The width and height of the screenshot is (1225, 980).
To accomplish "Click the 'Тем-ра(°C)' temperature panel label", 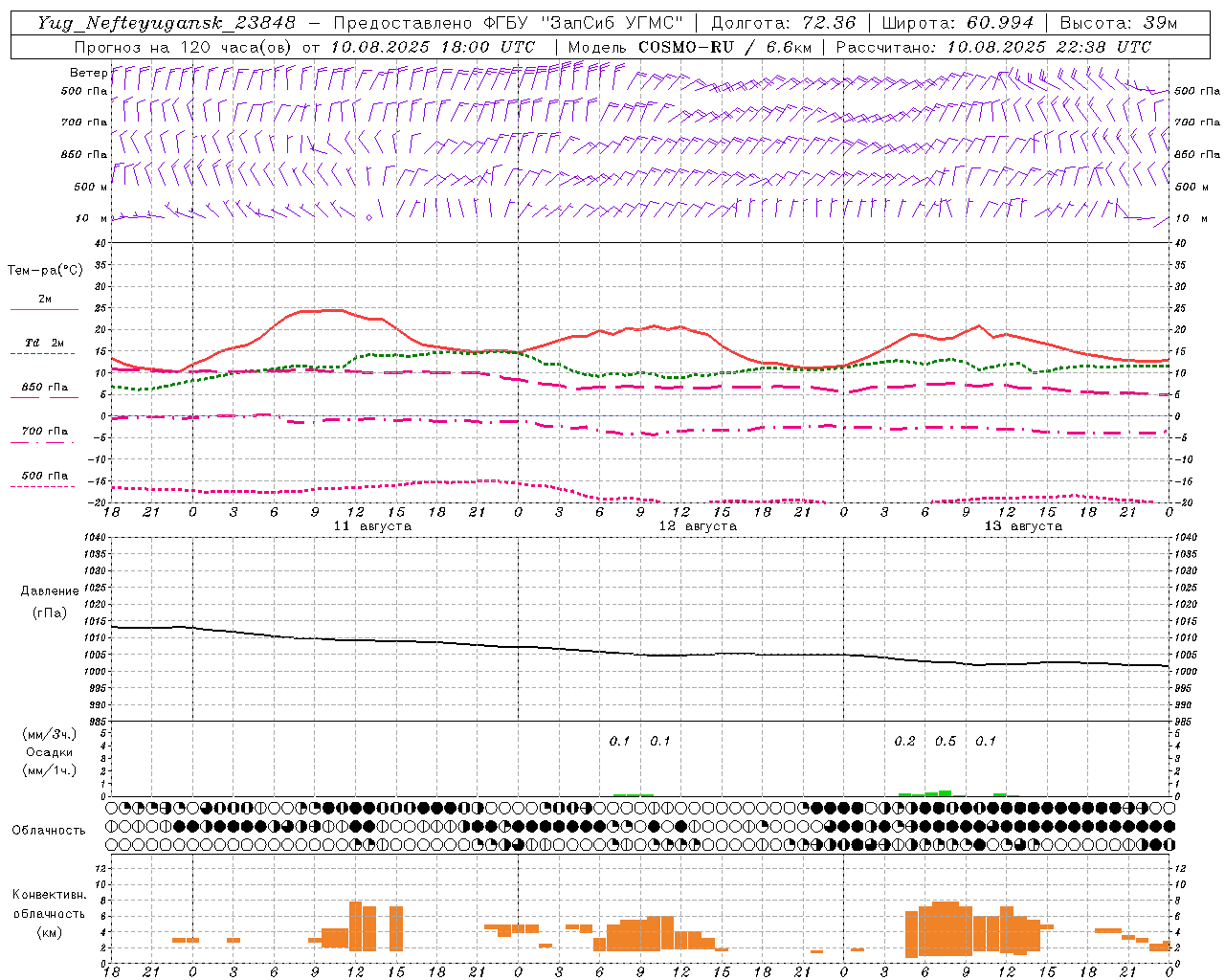I will click(45, 271).
